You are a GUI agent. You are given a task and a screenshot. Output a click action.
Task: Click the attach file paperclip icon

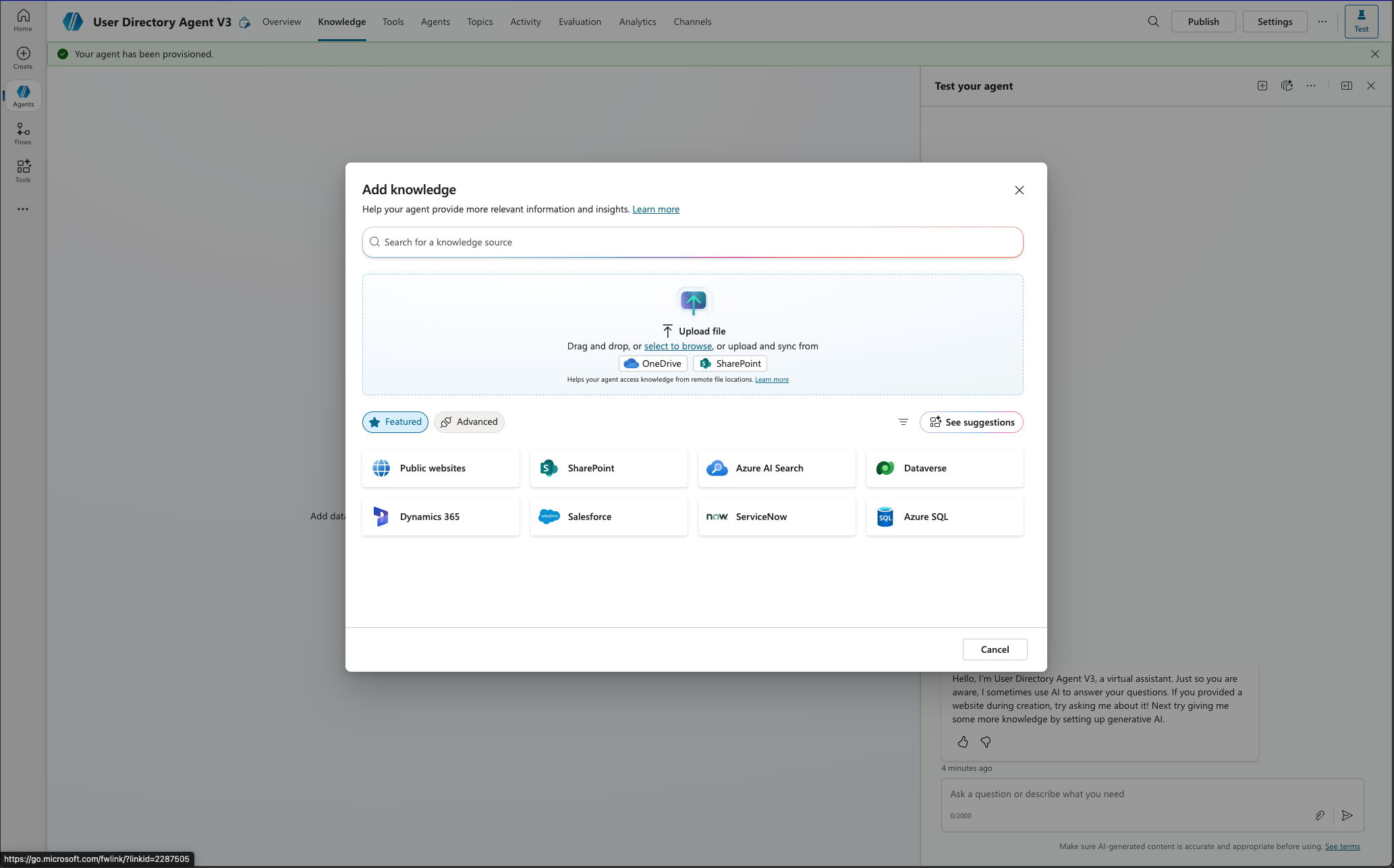click(x=1320, y=815)
